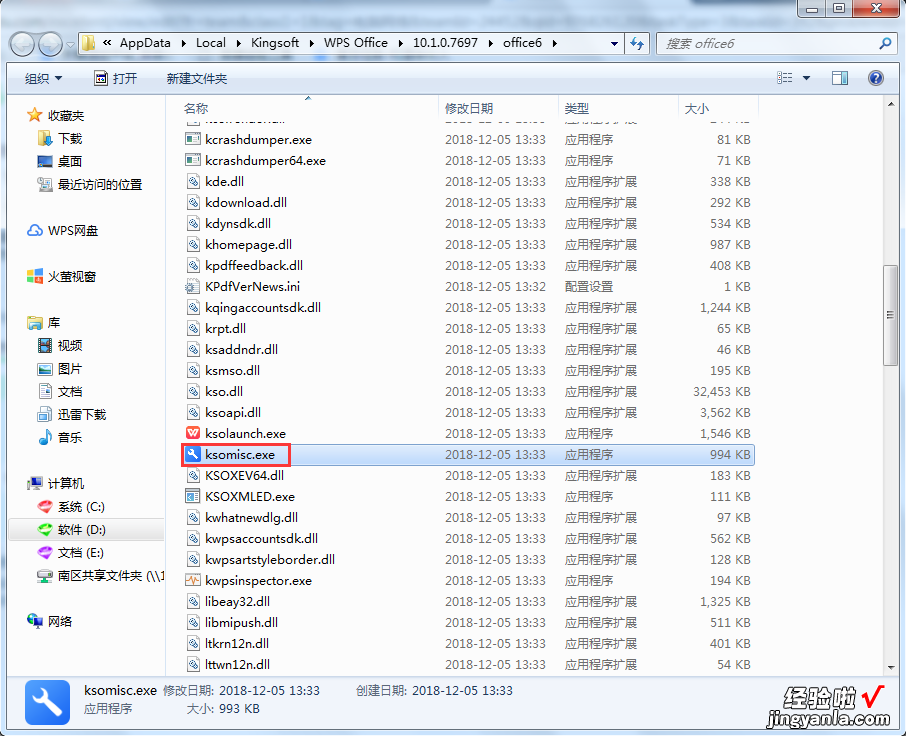This screenshot has height=736, width=906.
Task: Select the kde.dll file icon
Action: [193, 181]
